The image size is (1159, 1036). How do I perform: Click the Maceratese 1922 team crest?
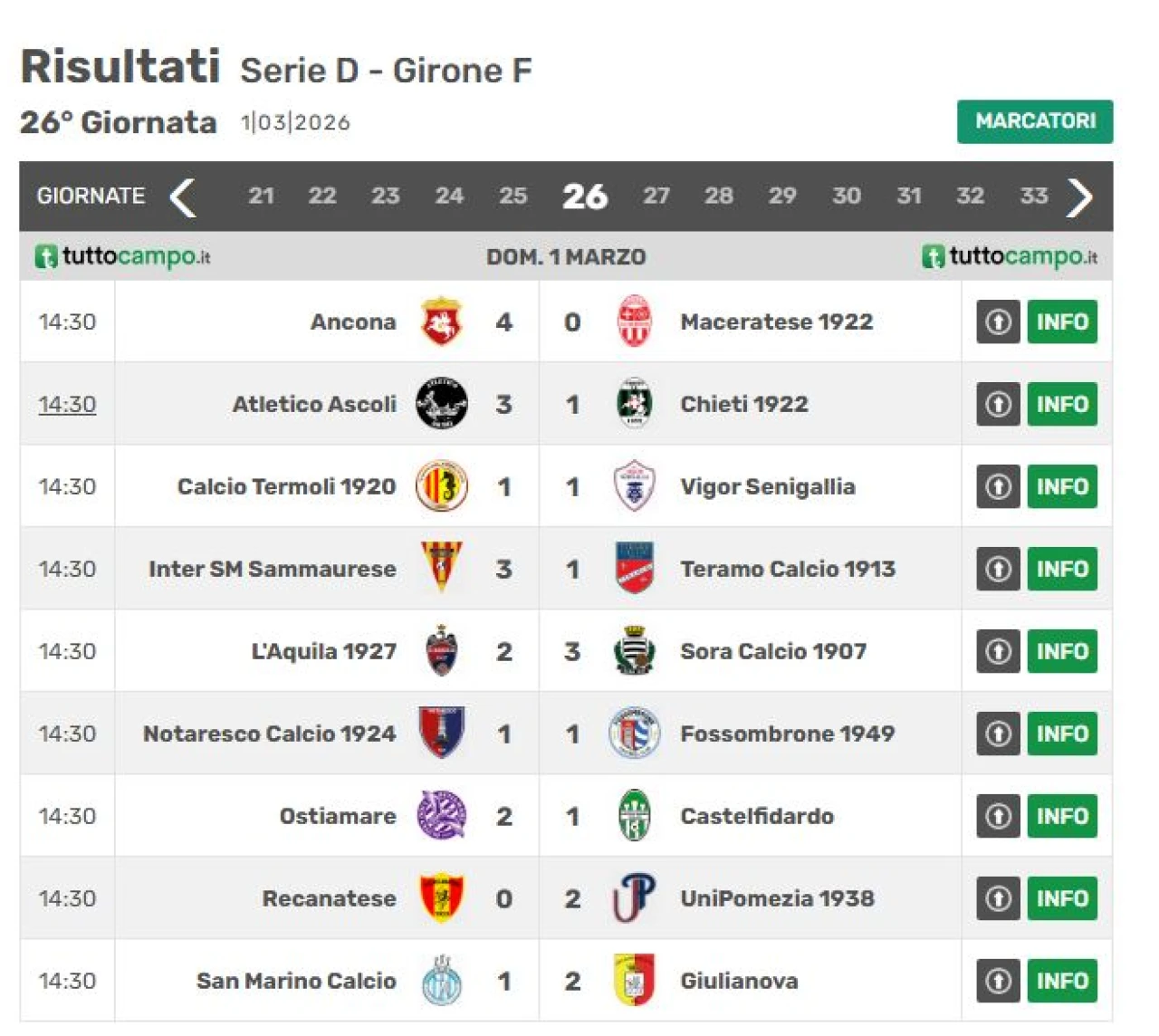tap(634, 321)
